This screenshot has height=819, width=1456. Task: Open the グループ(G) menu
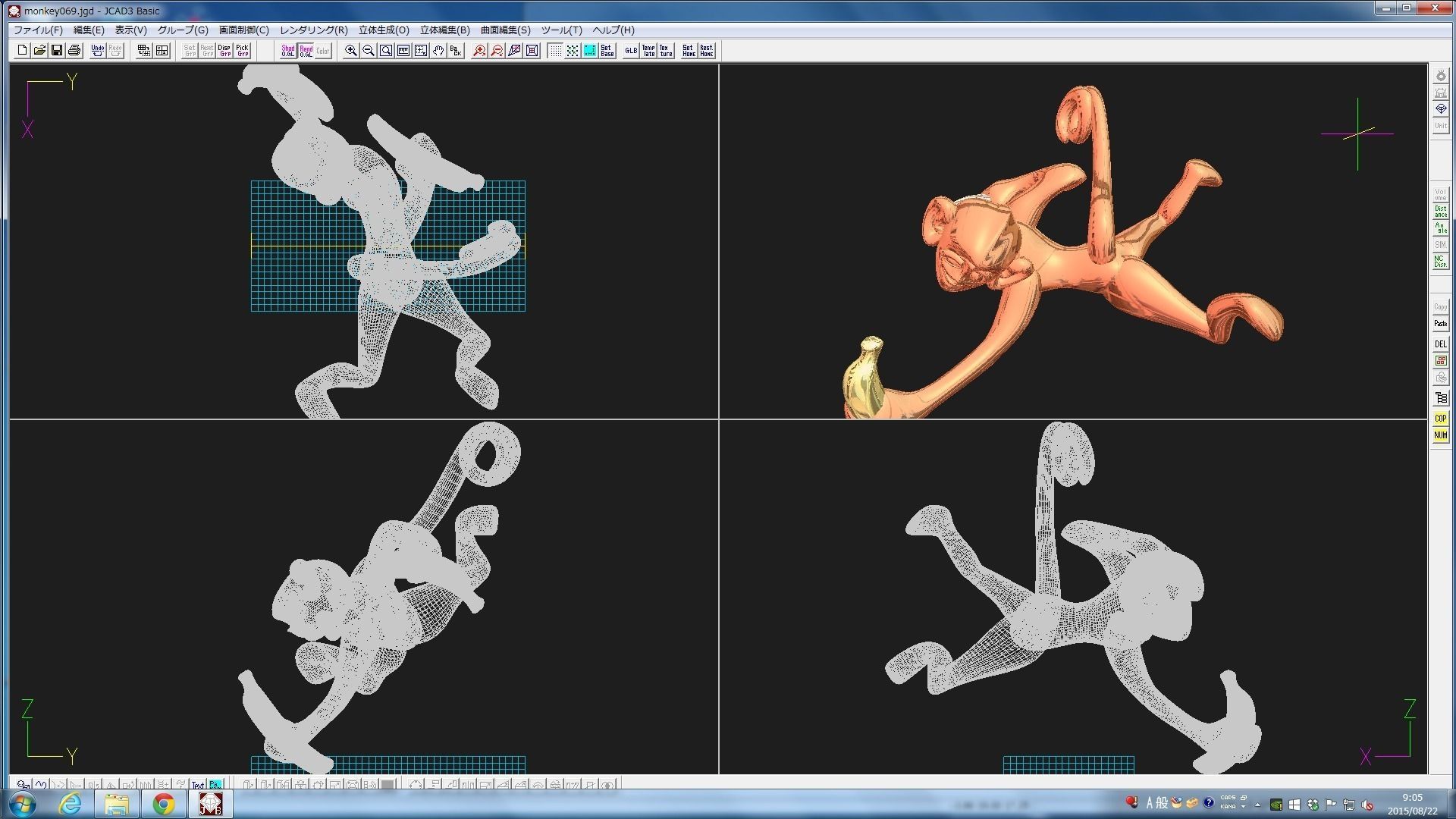(x=183, y=30)
